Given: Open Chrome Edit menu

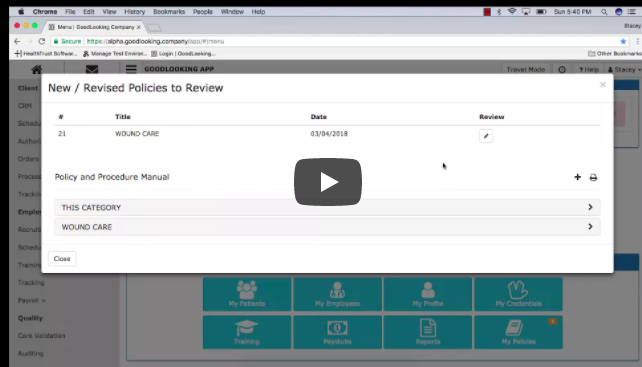Looking at the screenshot, I should 88,12.
